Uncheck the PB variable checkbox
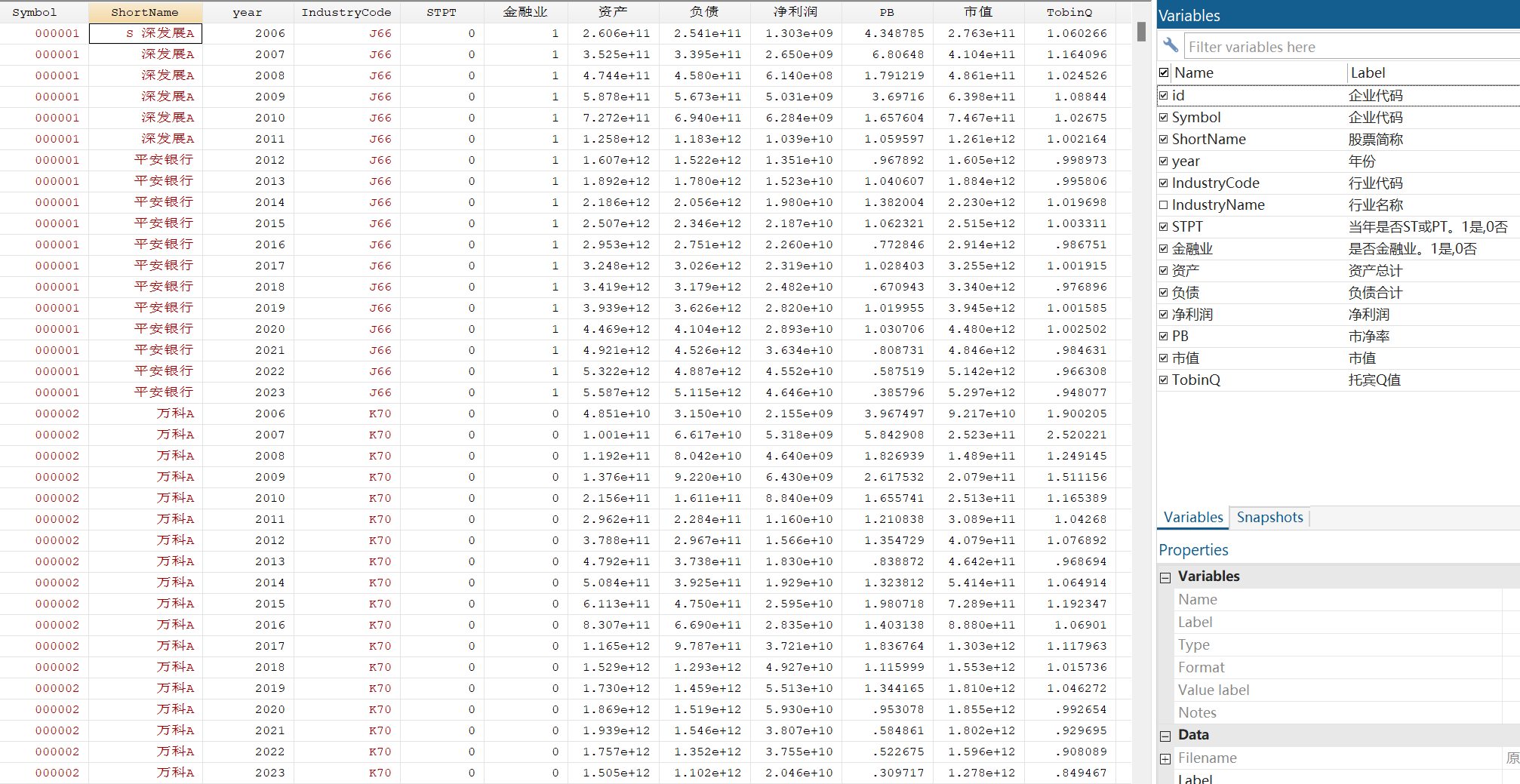Image resolution: width=1520 pixels, height=784 pixels. (1164, 337)
